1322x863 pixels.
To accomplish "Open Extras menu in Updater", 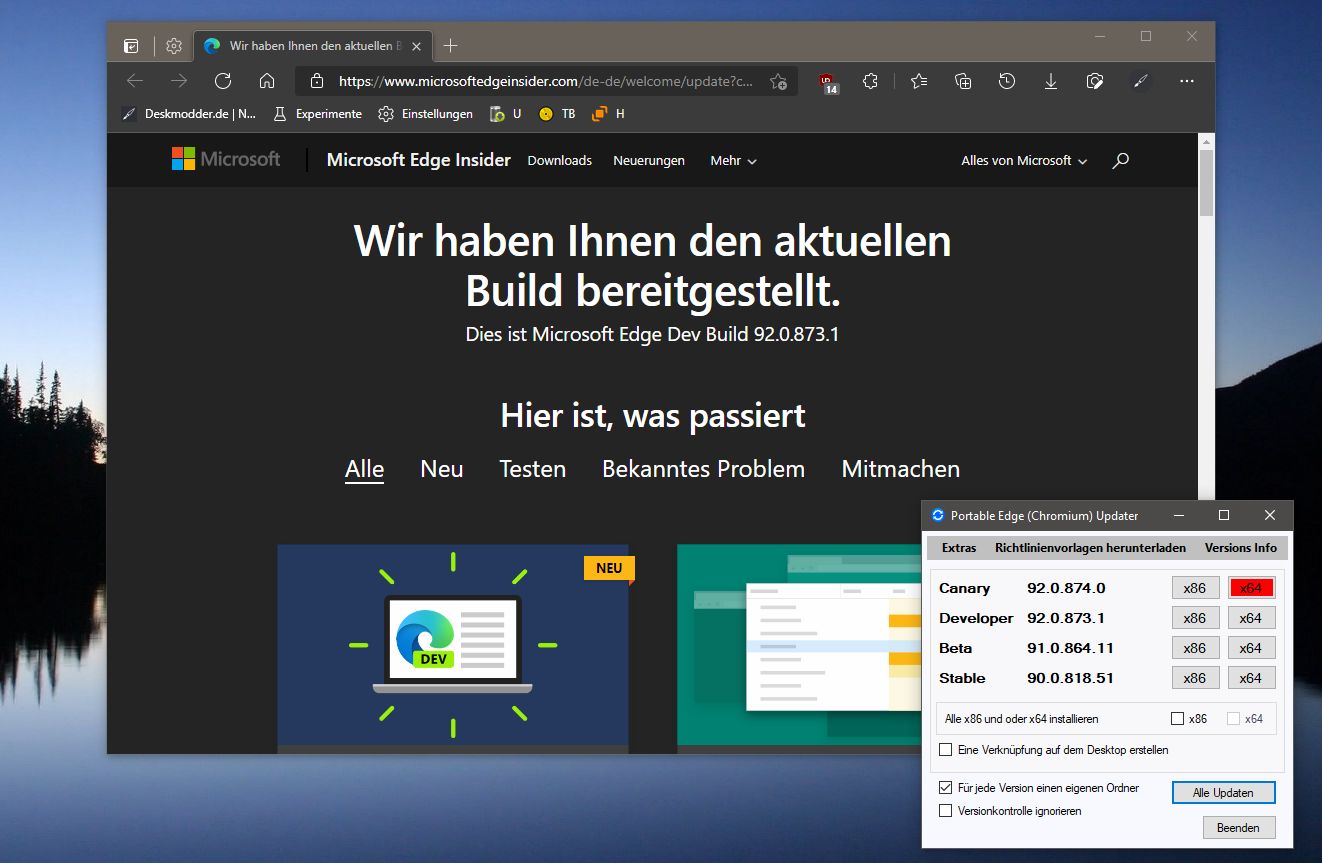I will (x=959, y=548).
